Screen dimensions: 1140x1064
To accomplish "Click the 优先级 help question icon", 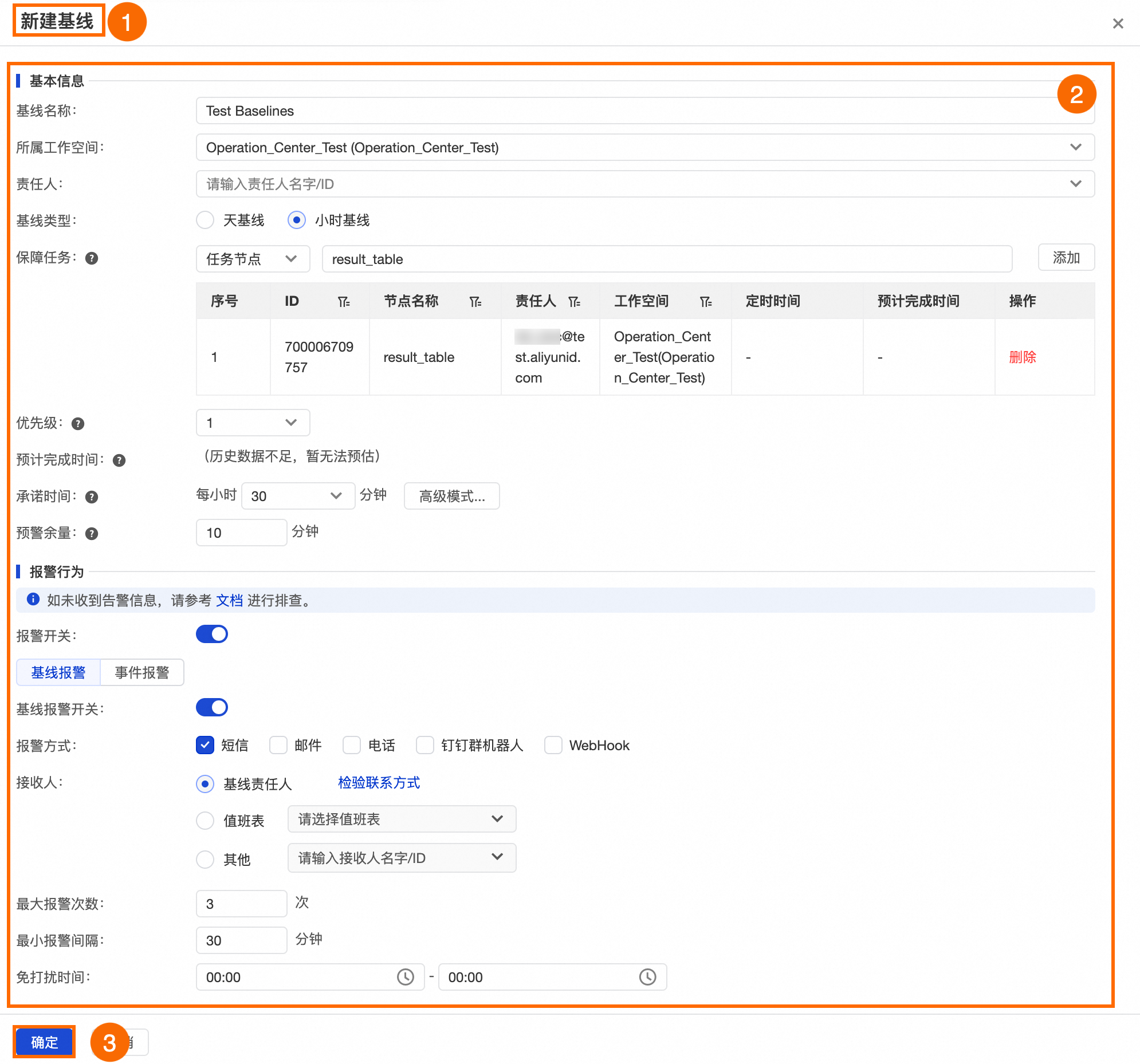I will point(78,424).
